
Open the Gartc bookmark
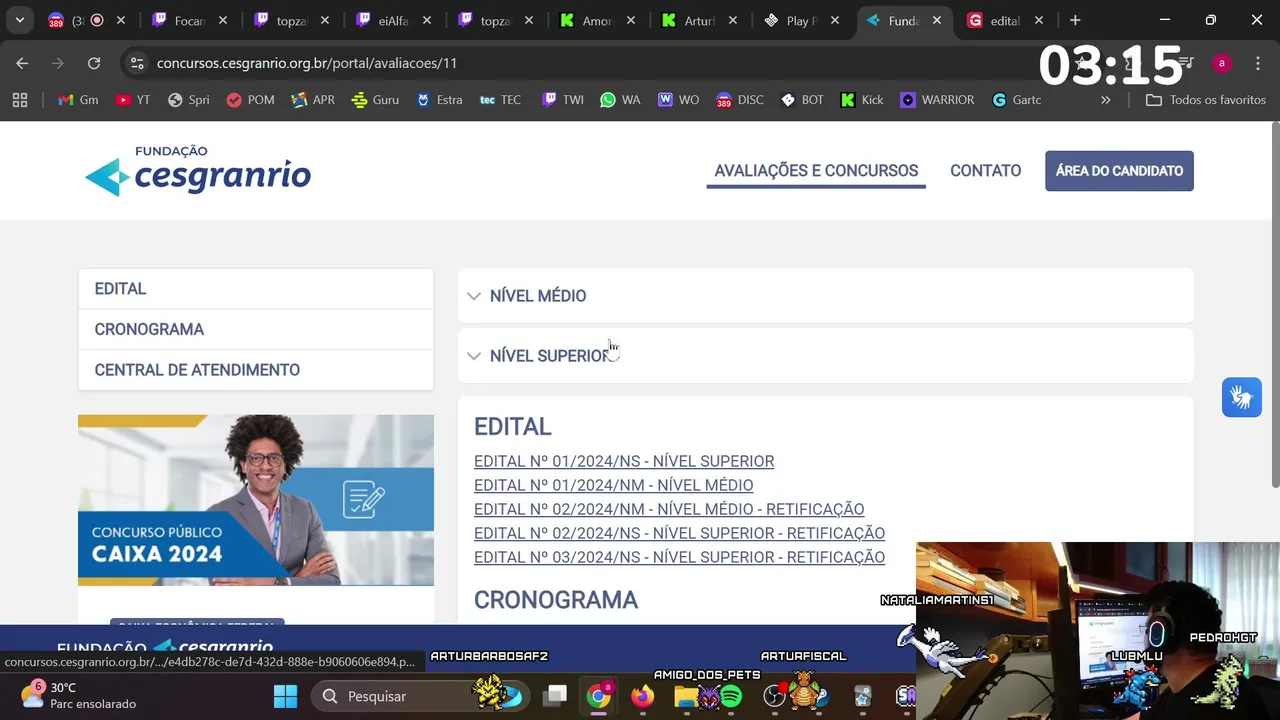1017,100
